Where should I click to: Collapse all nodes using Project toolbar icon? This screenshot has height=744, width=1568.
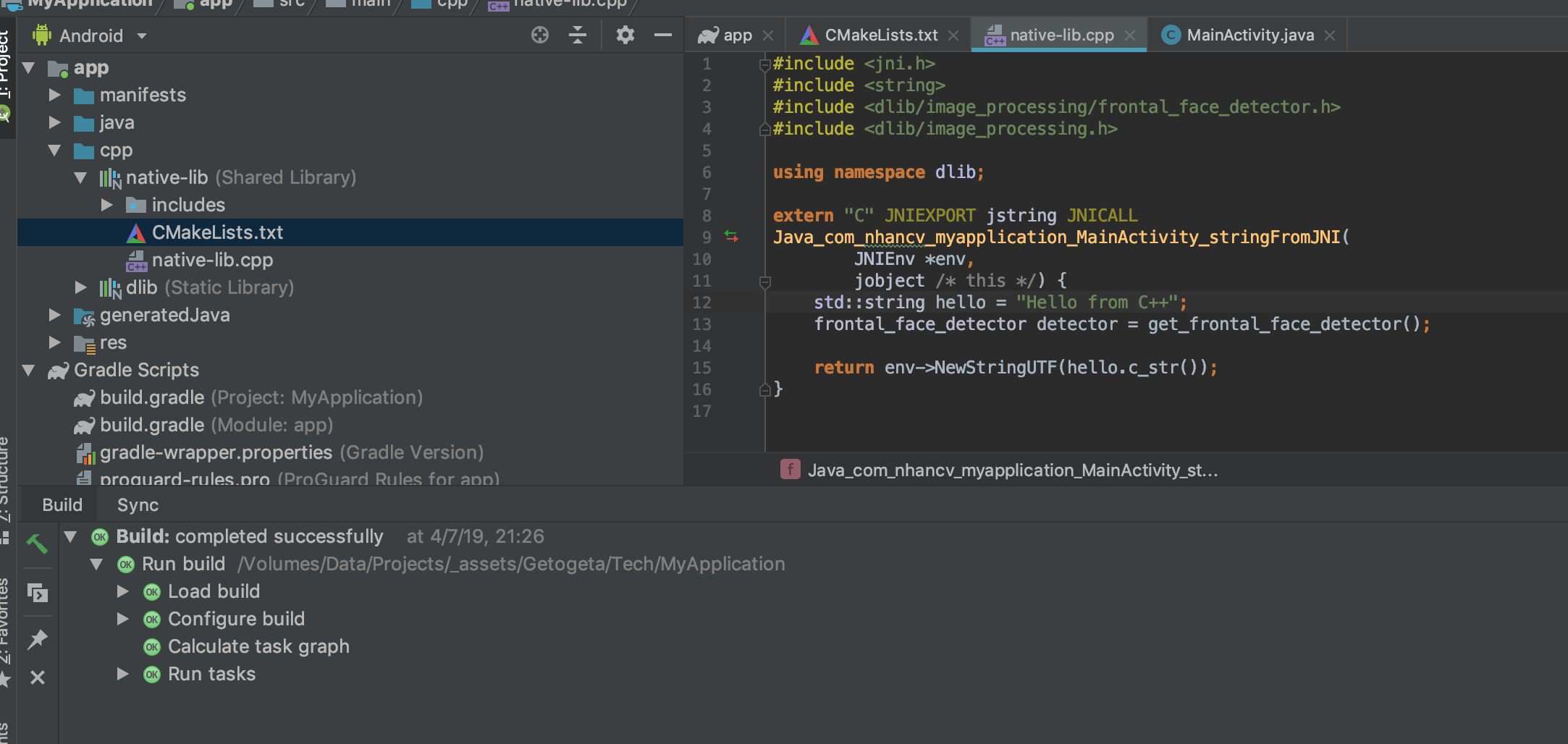[x=578, y=34]
